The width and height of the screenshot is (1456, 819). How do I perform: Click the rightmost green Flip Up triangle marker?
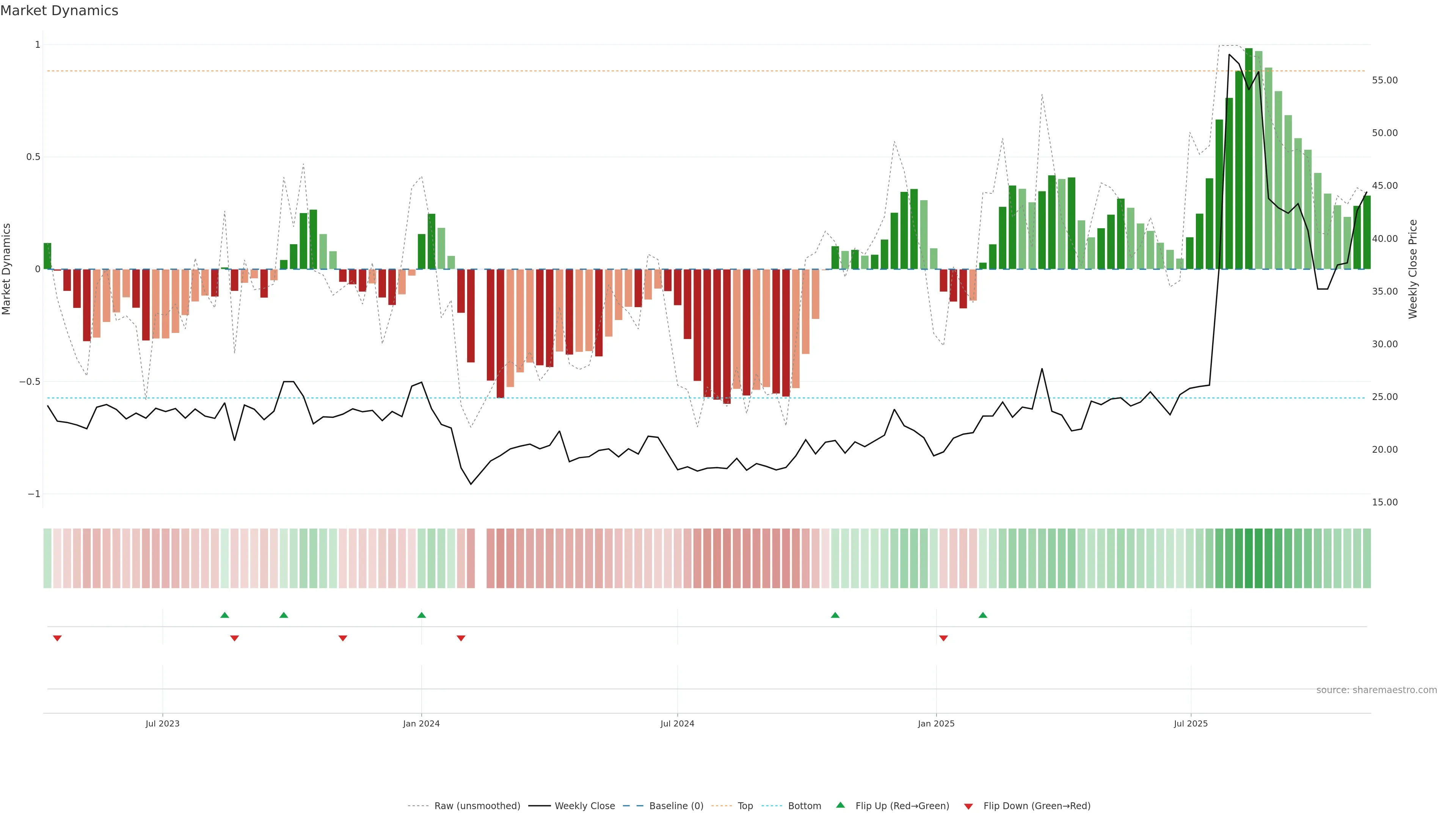[982, 615]
